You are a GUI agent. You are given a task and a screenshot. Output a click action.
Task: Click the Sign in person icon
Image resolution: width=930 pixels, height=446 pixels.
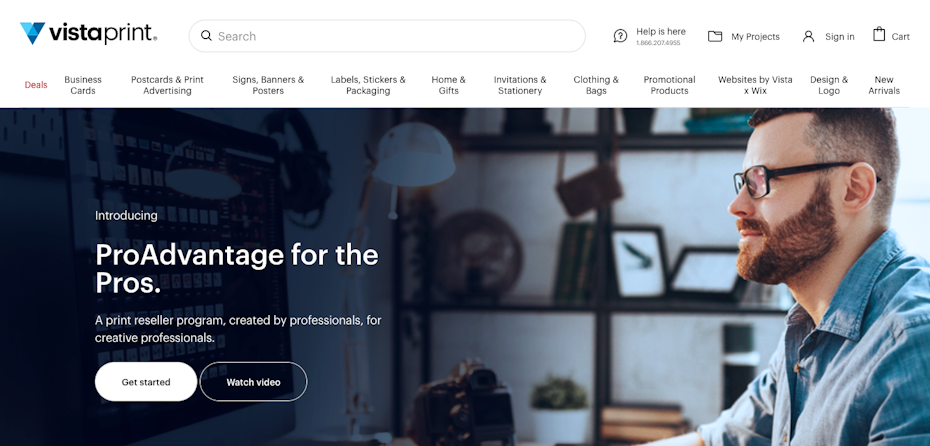[x=808, y=36]
